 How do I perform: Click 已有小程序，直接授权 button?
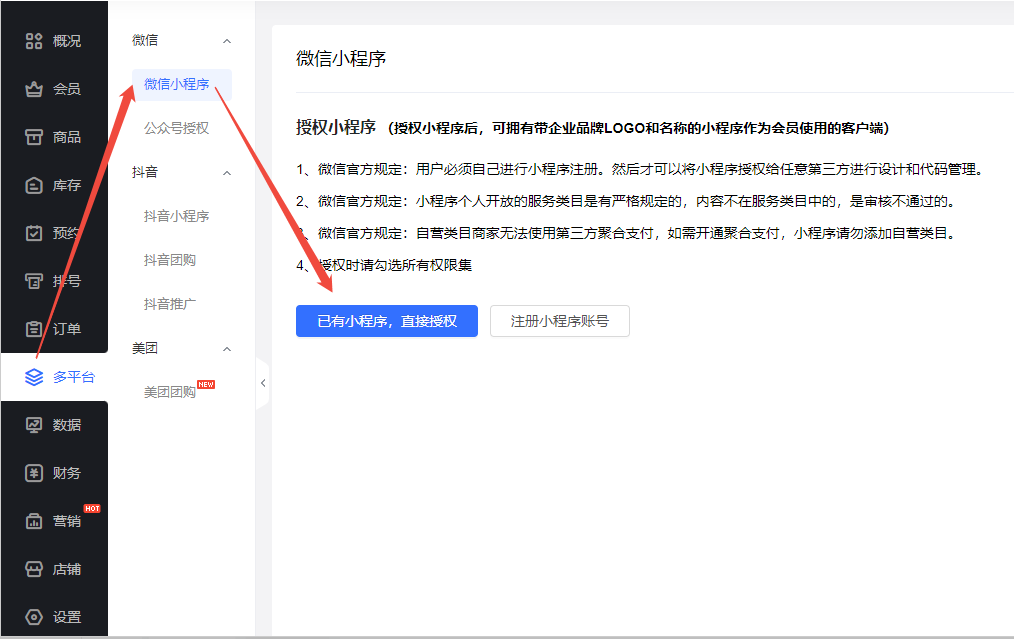pyautogui.click(x=387, y=321)
